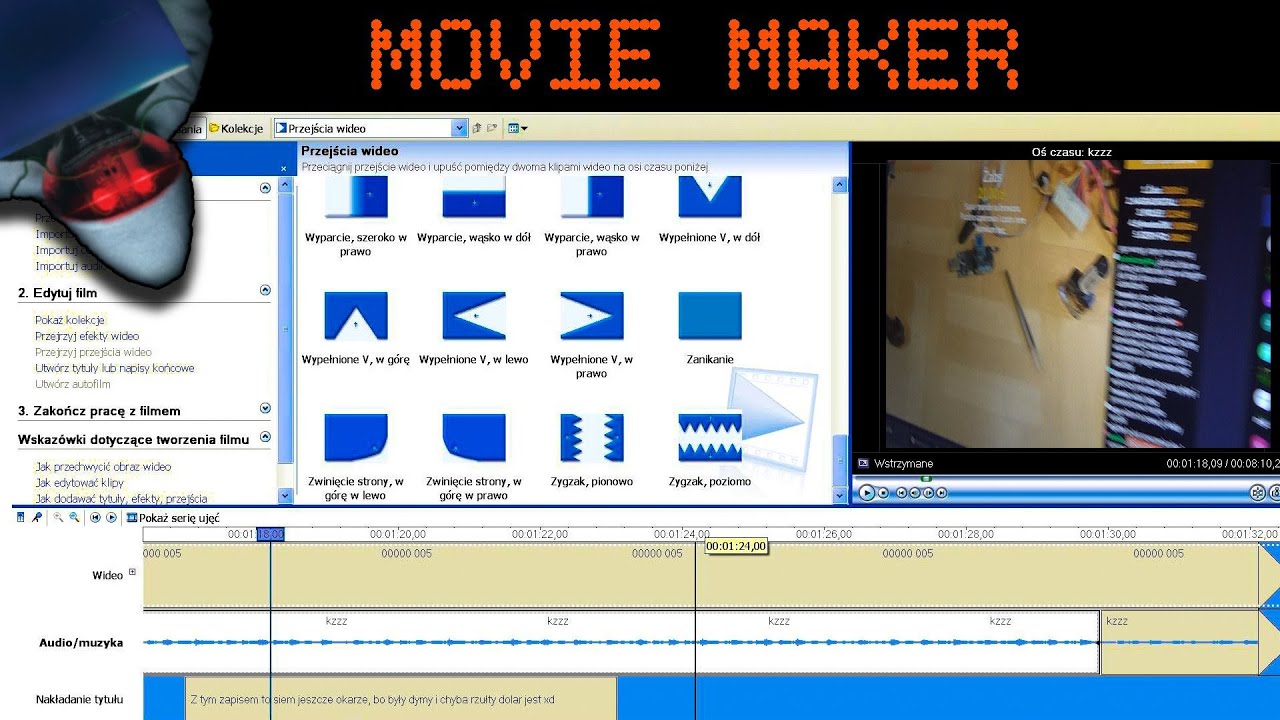Click the 00:01:26,00 mark on the time ruler
This screenshot has width=1280, height=720.
tap(824, 534)
